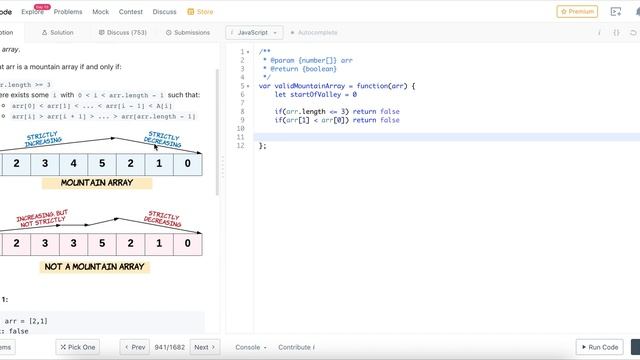Click line number 12 in the gutter
The image size is (640, 360).
(240, 146)
